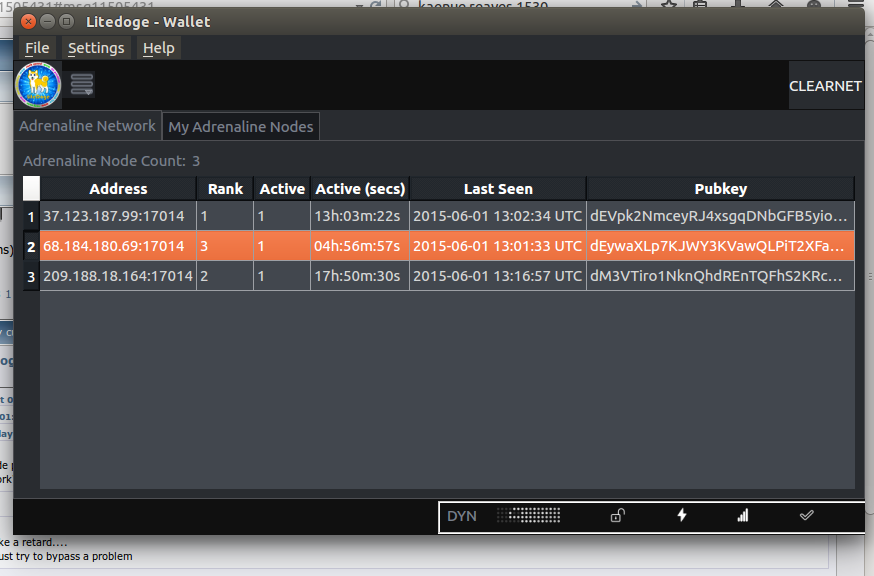The image size is (874, 576).
Task: Click the dotted progress indicator in status bar
Action: [528, 515]
